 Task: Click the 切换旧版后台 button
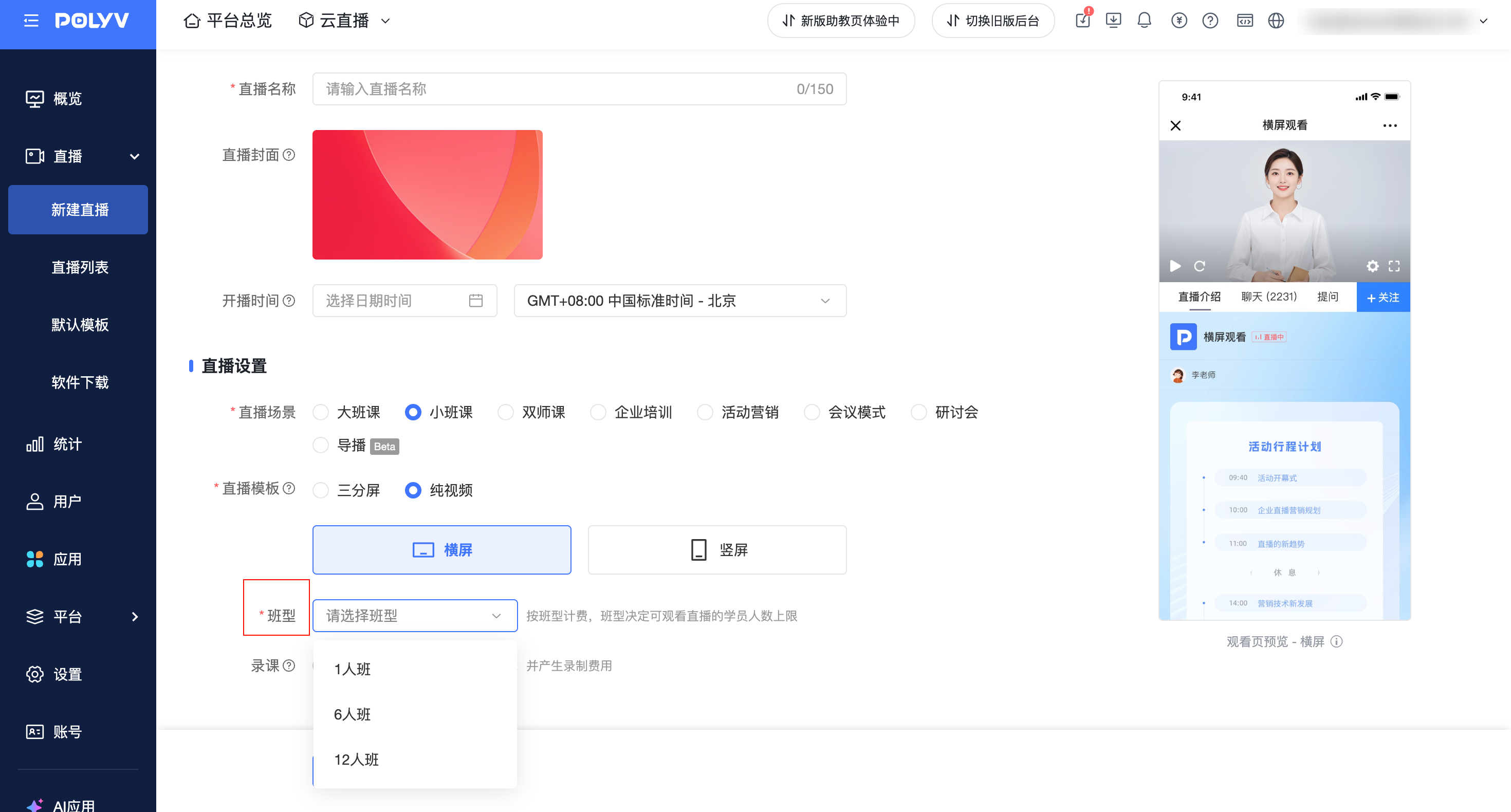pos(992,21)
